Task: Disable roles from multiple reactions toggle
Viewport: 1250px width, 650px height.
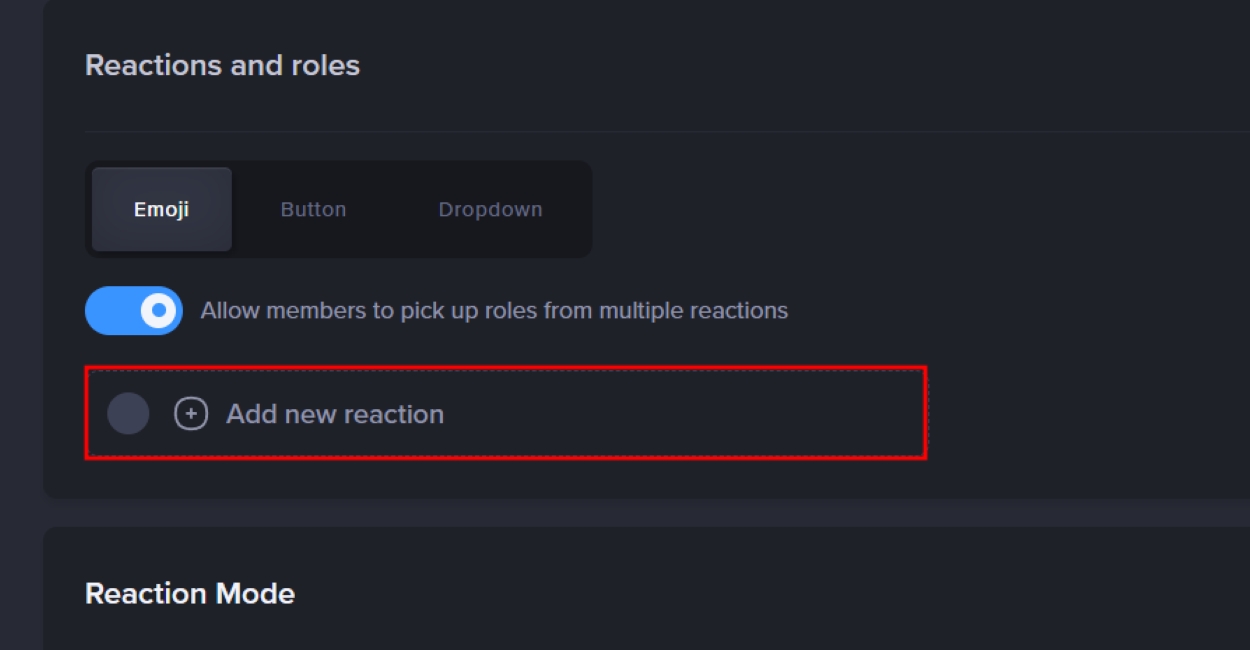Action: [x=133, y=310]
